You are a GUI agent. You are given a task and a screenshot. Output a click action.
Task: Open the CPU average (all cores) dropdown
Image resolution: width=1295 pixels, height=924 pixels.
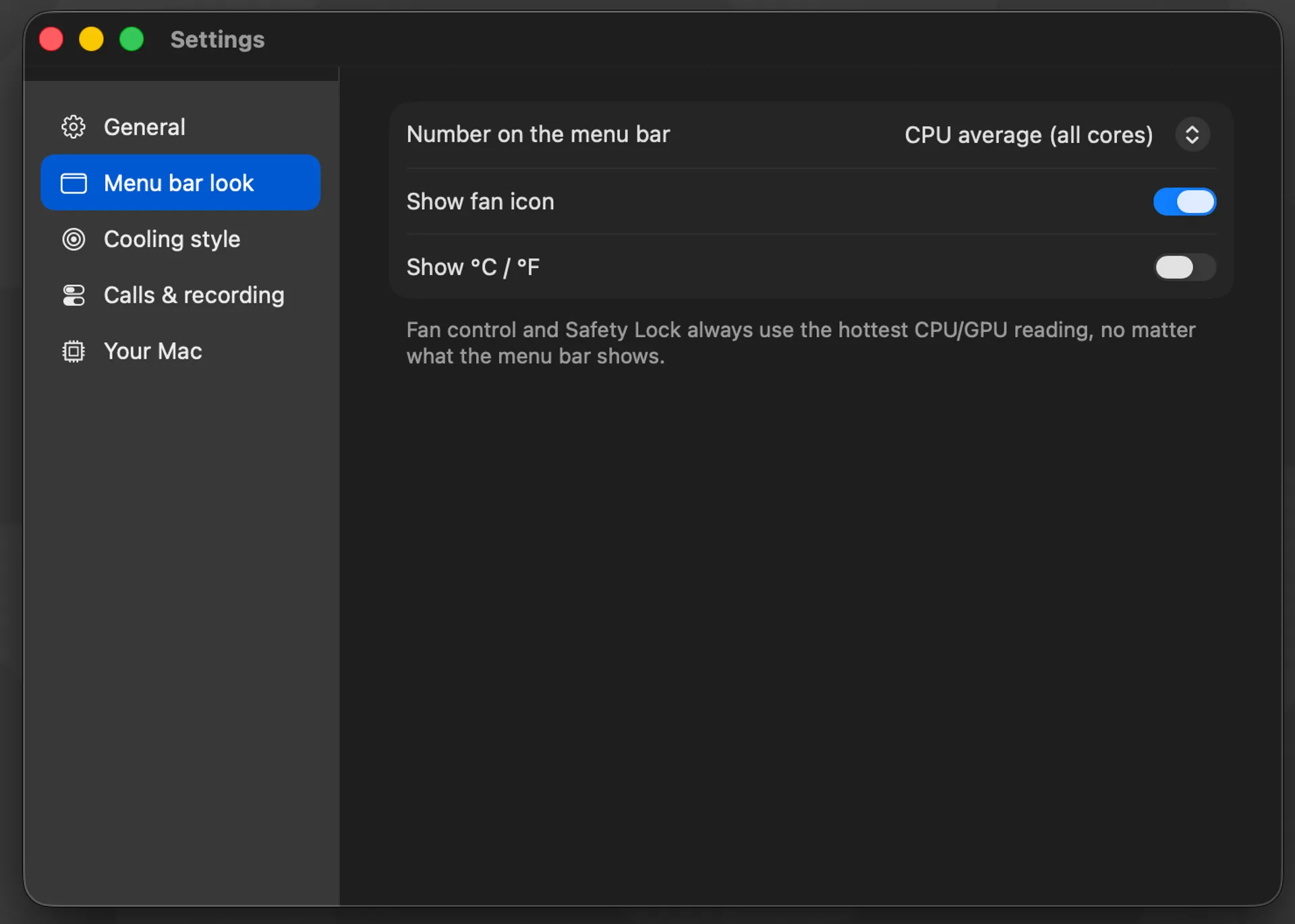pos(1057,135)
